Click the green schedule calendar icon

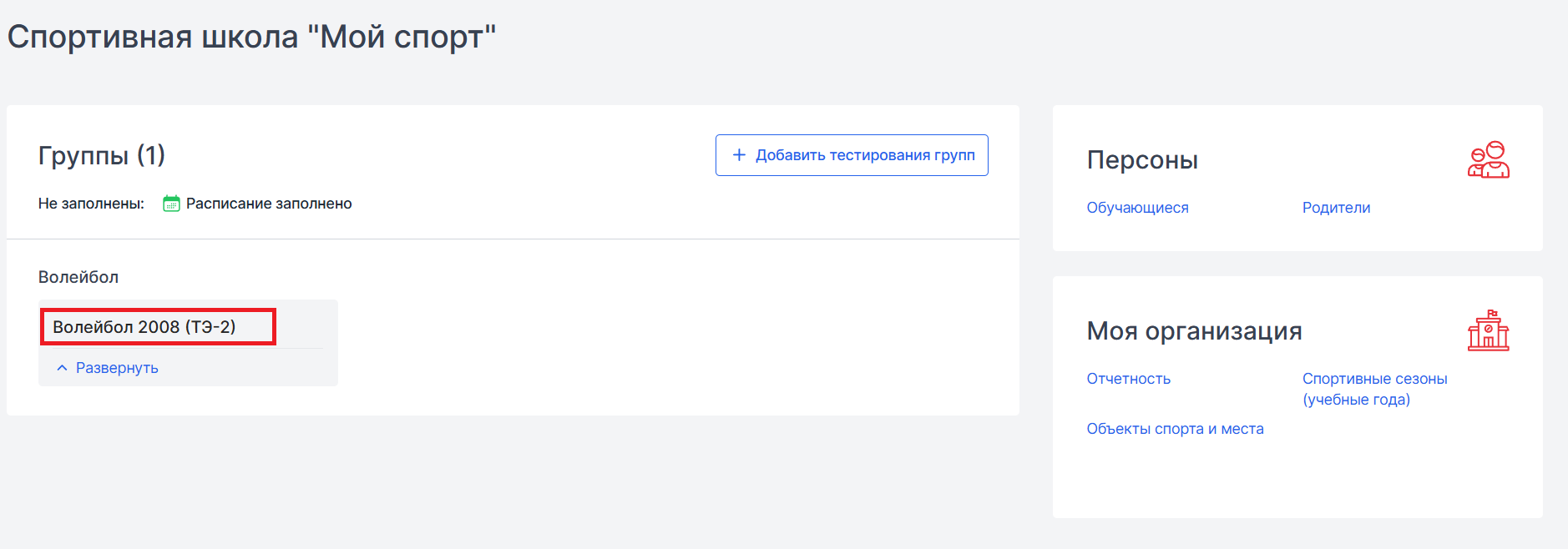click(171, 204)
